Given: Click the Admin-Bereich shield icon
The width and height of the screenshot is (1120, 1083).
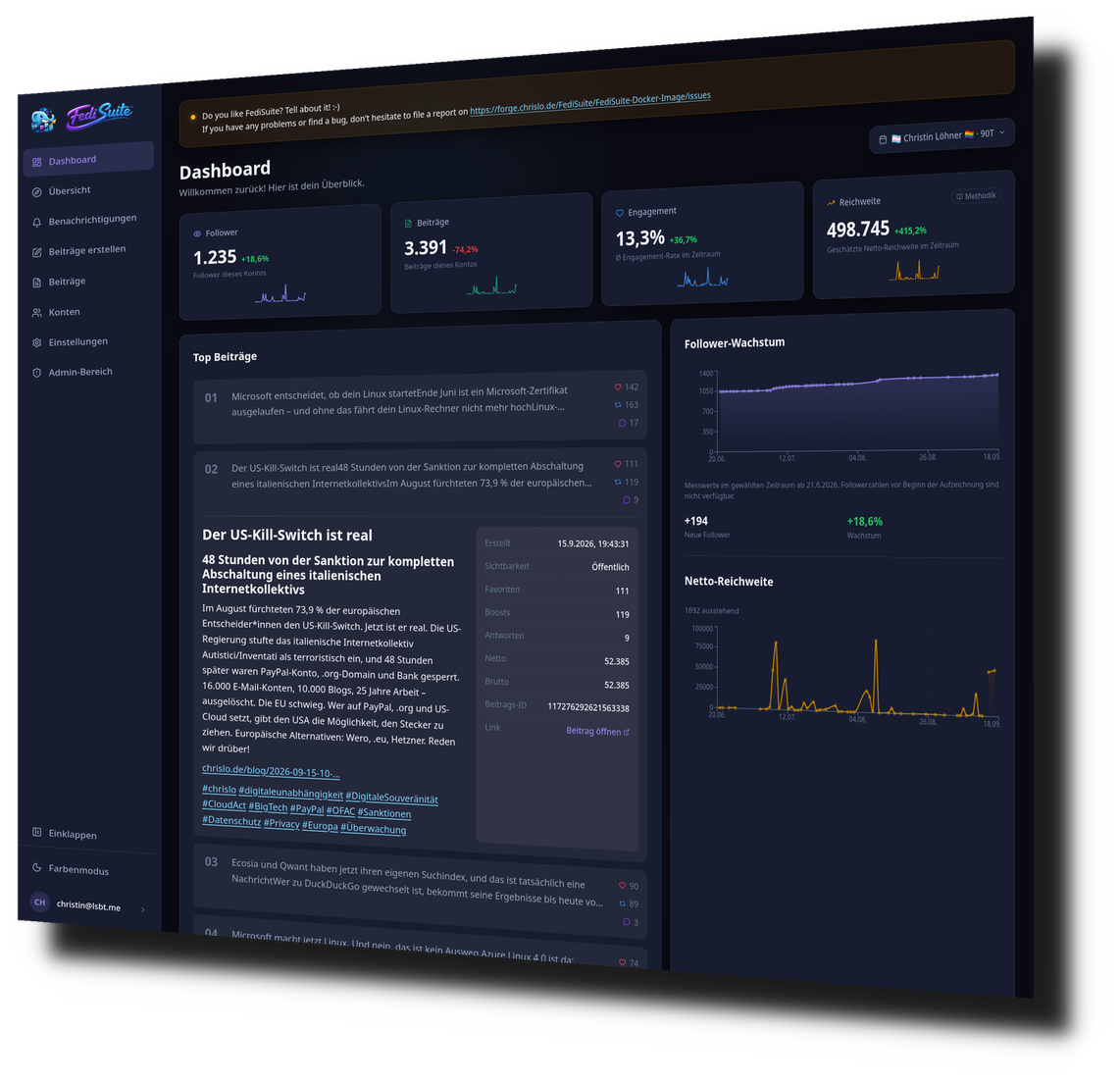Looking at the screenshot, I should [x=36, y=373].
